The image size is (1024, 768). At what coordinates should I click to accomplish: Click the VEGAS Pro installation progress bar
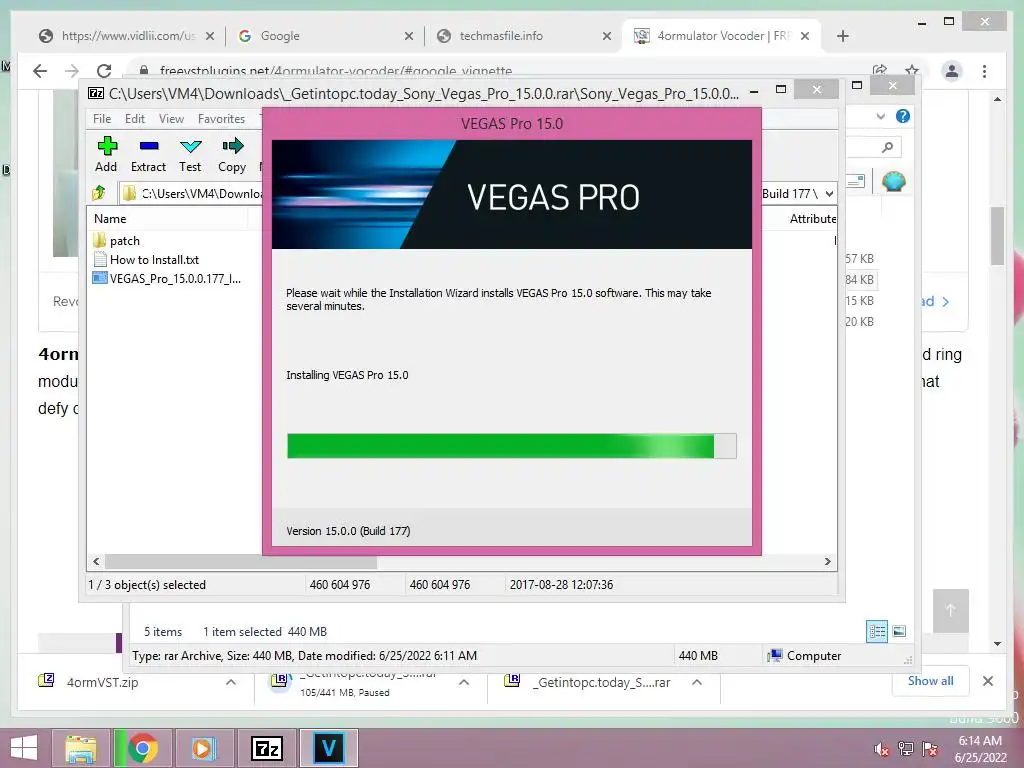coord(512,446)
